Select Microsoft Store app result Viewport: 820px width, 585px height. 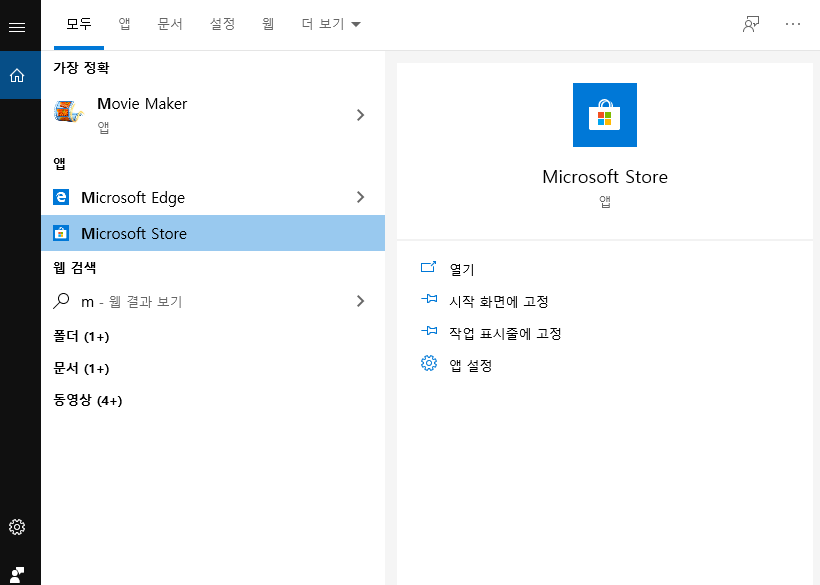point(213,233)
